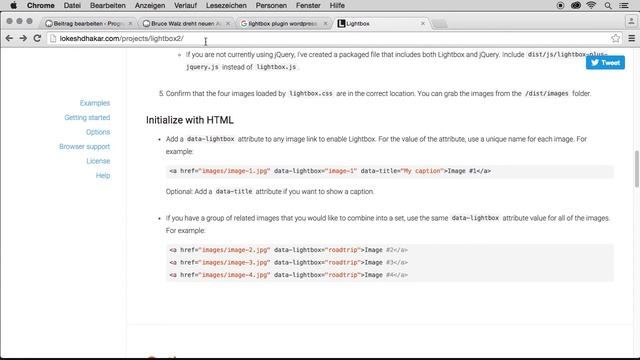This screenshot has height=360, width=640.
Task: Reload the current page
Action: (37, 38)
